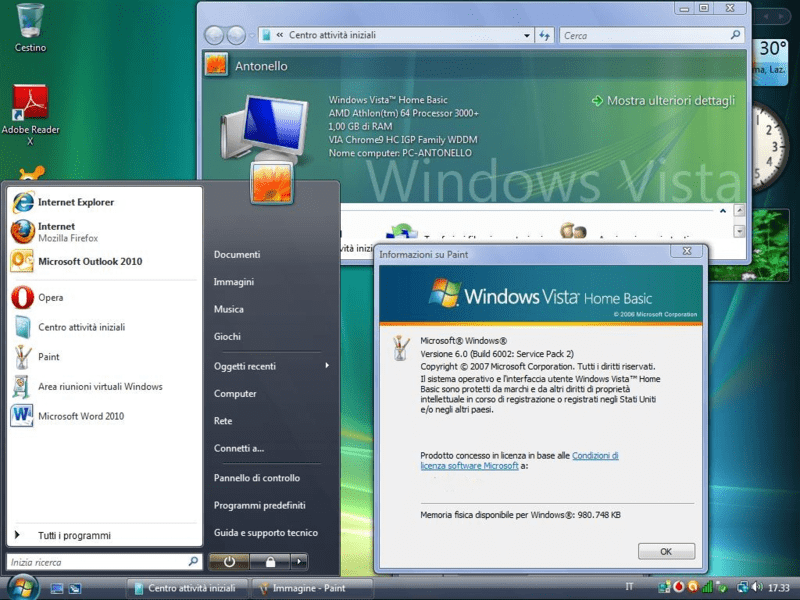
Task: Open Condizioni di licenza software Microsoft link
Action: click(519, 460)
